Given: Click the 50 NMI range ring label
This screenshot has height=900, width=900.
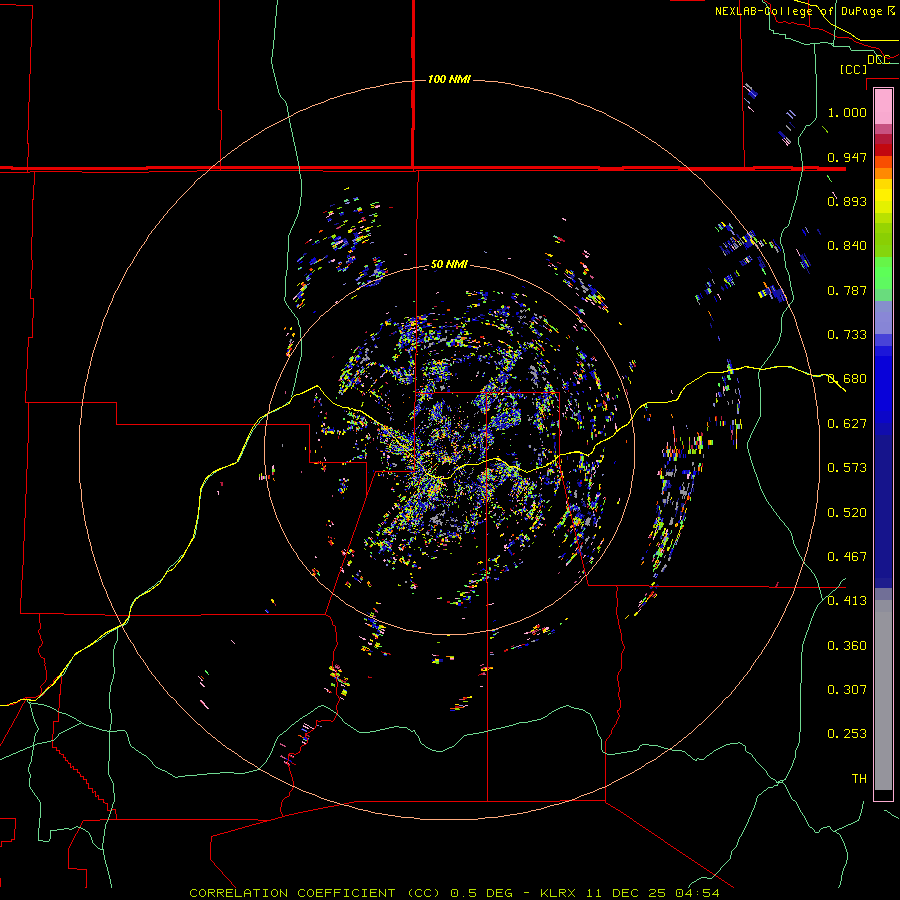Looking at the screenshot, I should coord(449,264).
